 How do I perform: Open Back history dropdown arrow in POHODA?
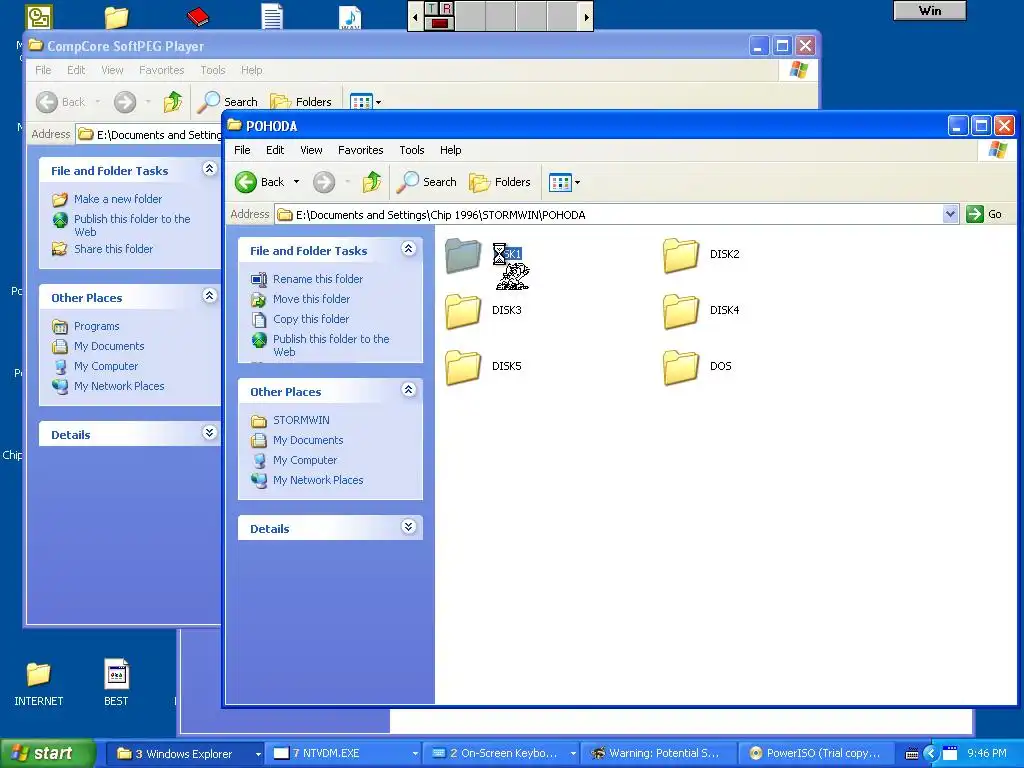point(296,182)
